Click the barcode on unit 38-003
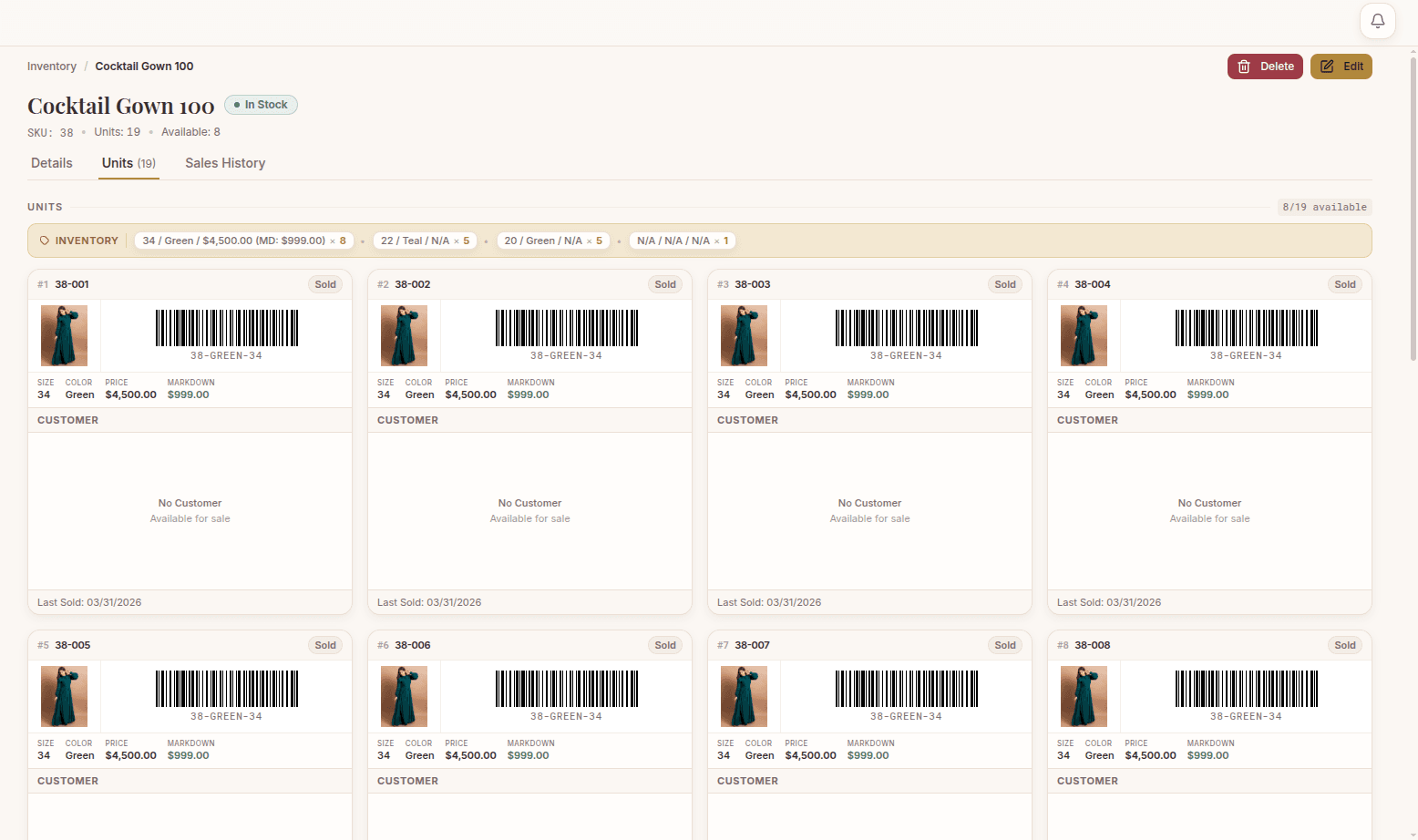 tap(907, 328)
